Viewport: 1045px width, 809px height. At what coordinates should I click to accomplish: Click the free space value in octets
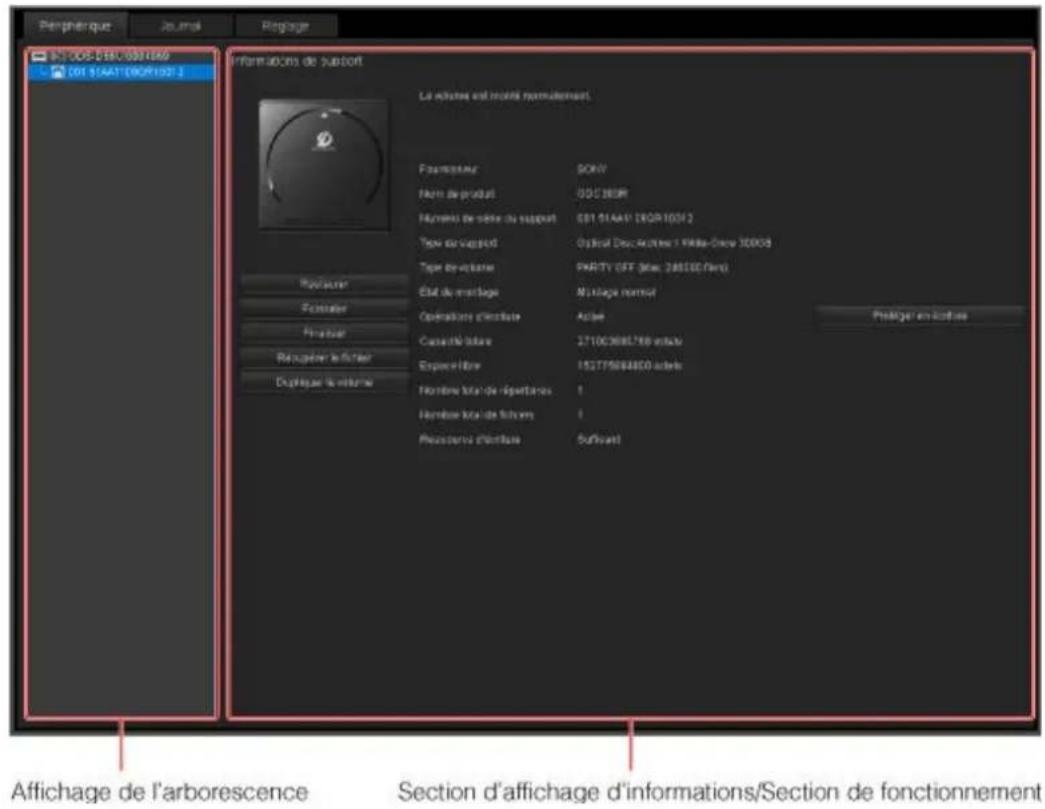coord(629,367)
